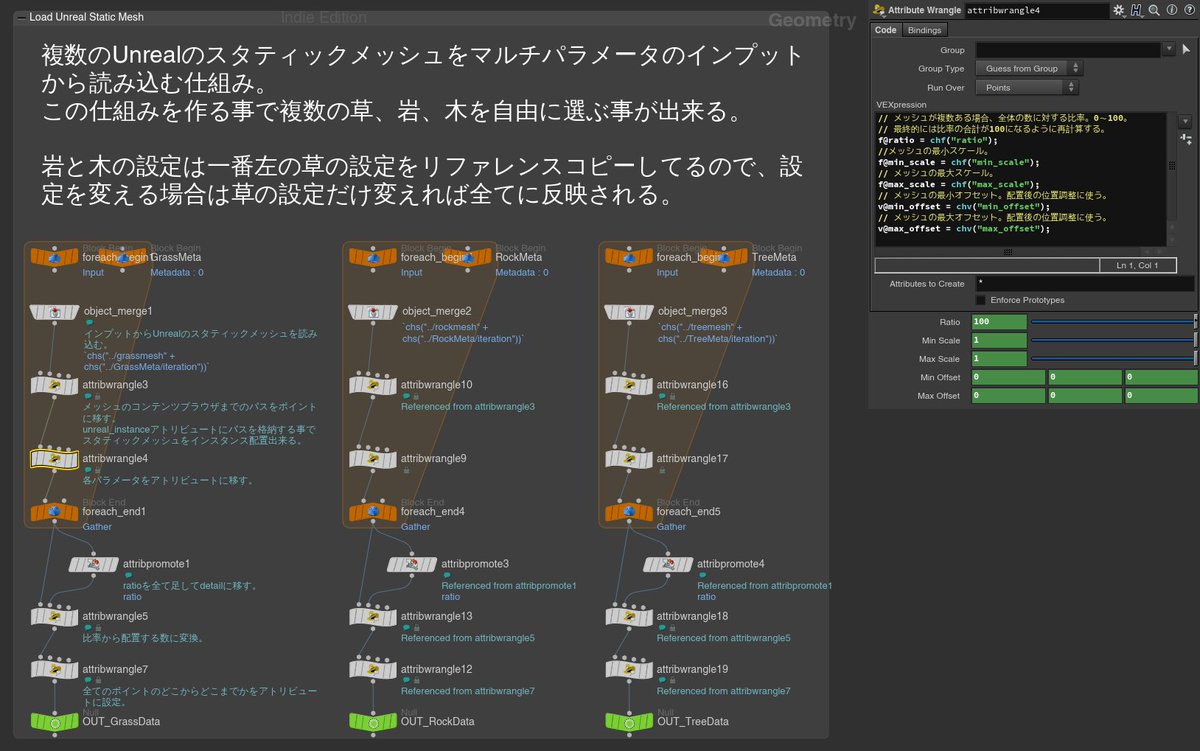Open help via the question mark icon
The width and height of the screenshot is (1200, 751).
point(1189,9)
